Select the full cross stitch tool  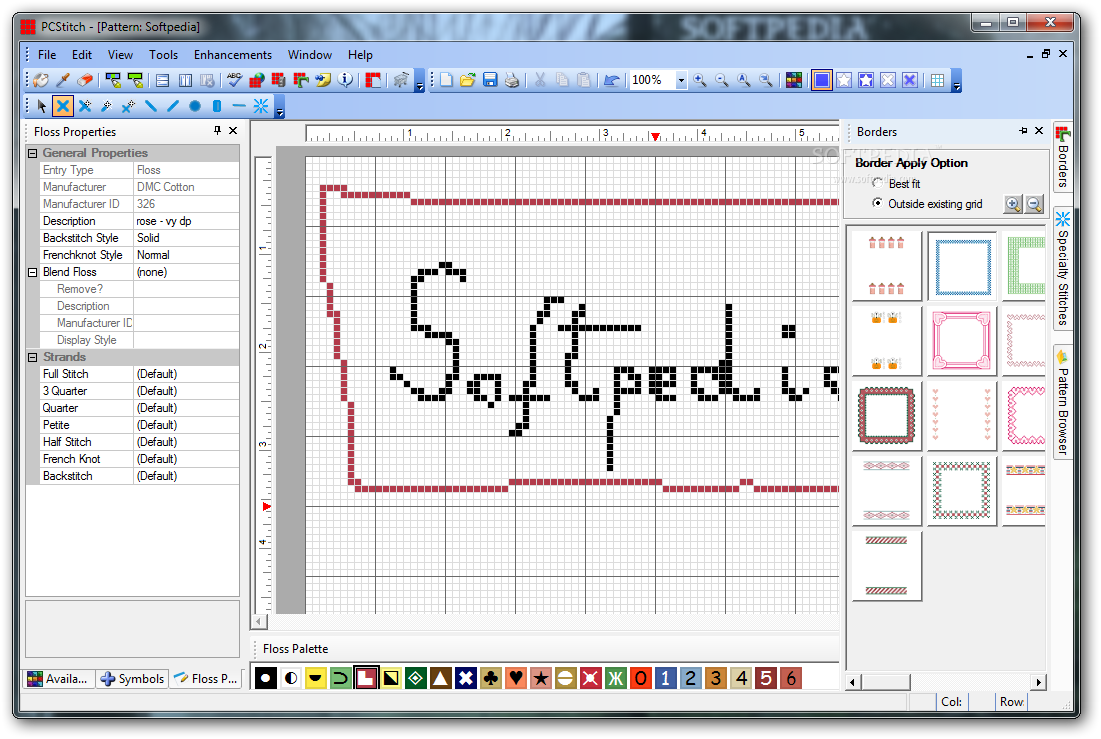click(63, 106)
